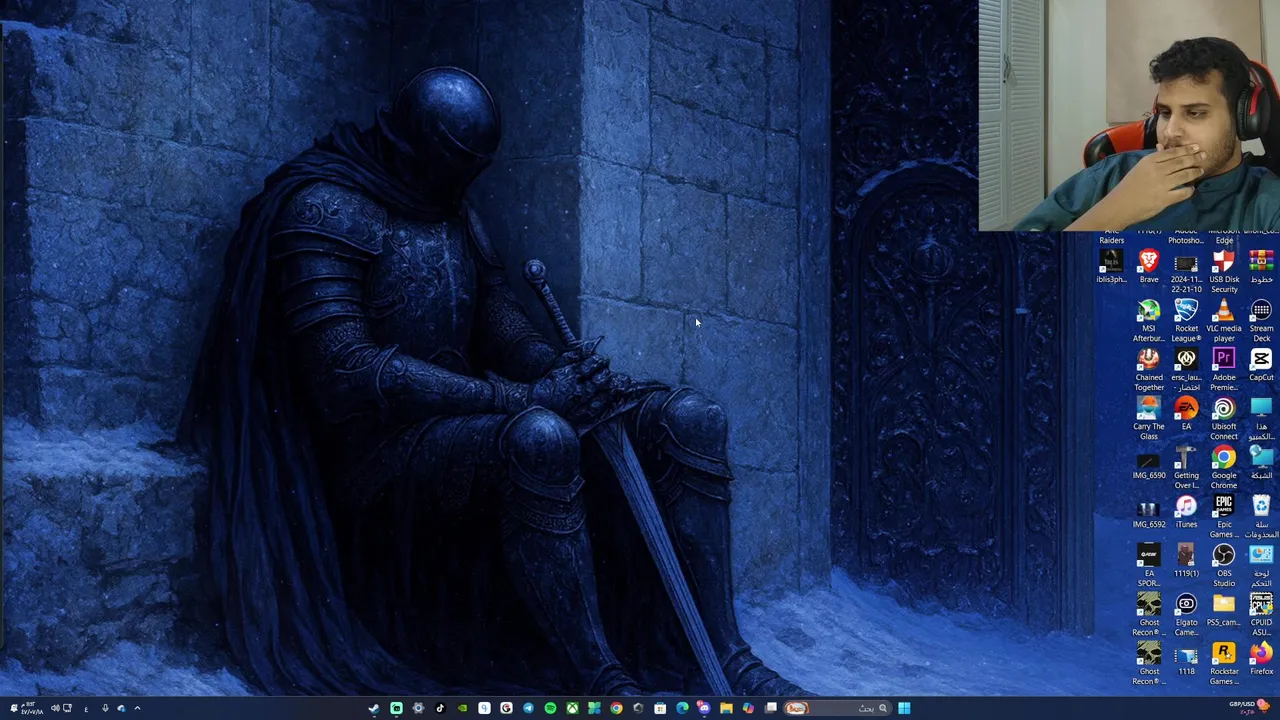The width and height of the screenshot is (1280, 720).
Task: Select the EA SPORTS game shortcut
Action: 1149,565
